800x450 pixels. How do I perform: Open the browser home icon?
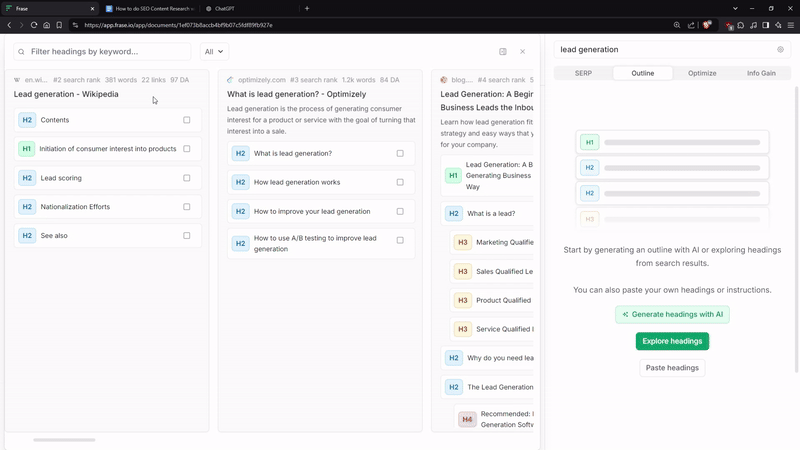click(46, 25)
